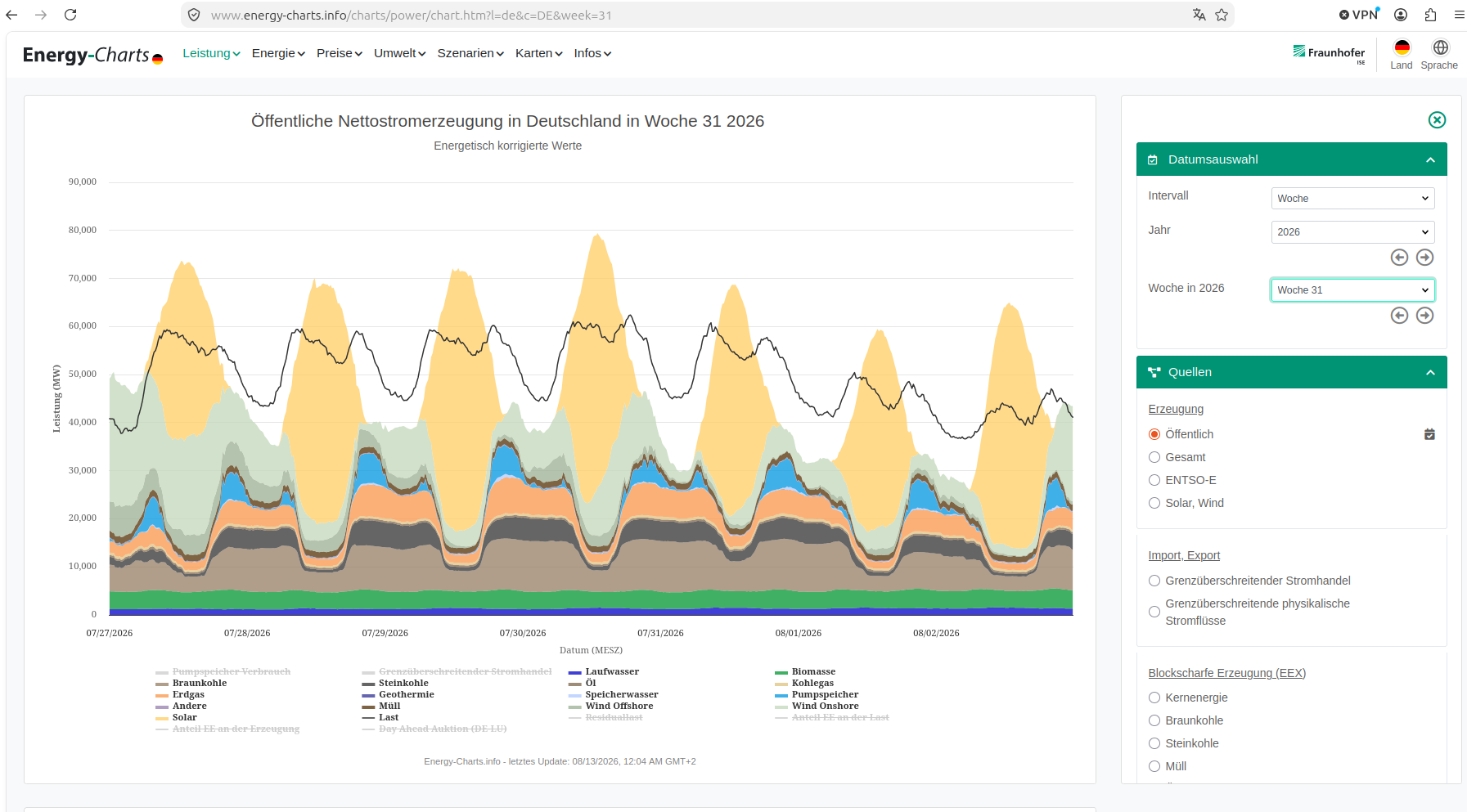Select the Steinkohle radio button under Blockscharfe Erzeugung
Image resolution: width=1467 pixels, height=812 pixels.
click(1154, 743)
